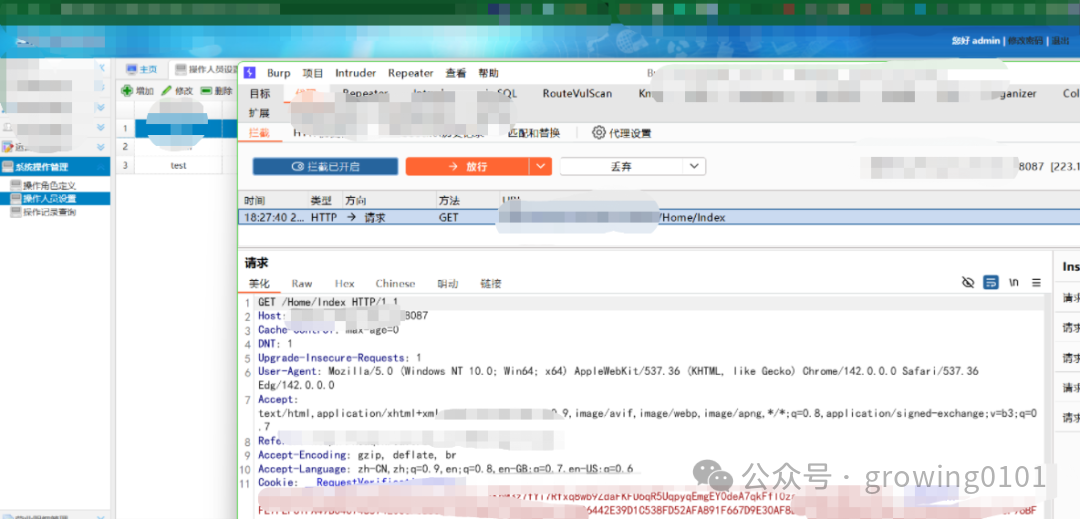This screenshot has height=519, width=1080.
Task: Click the 修改密码 link in header
Action: click(x=1025, y=41)
